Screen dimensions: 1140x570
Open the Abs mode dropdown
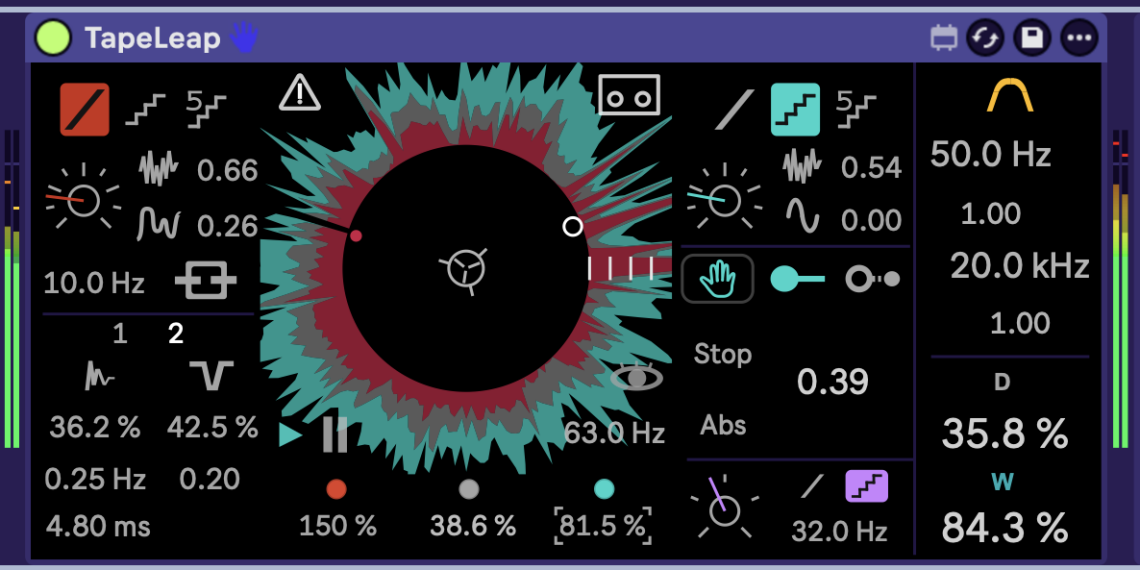click(723, 425)
